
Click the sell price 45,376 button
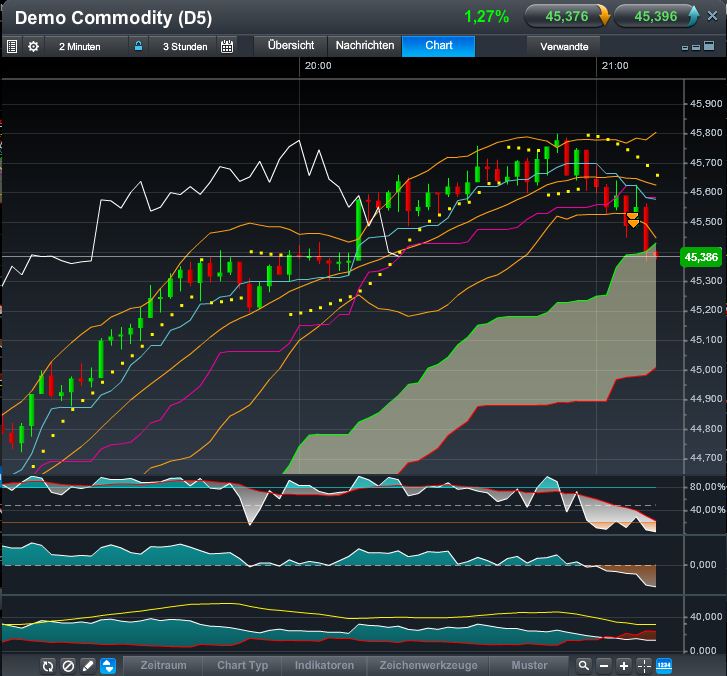tap(567, 17)
